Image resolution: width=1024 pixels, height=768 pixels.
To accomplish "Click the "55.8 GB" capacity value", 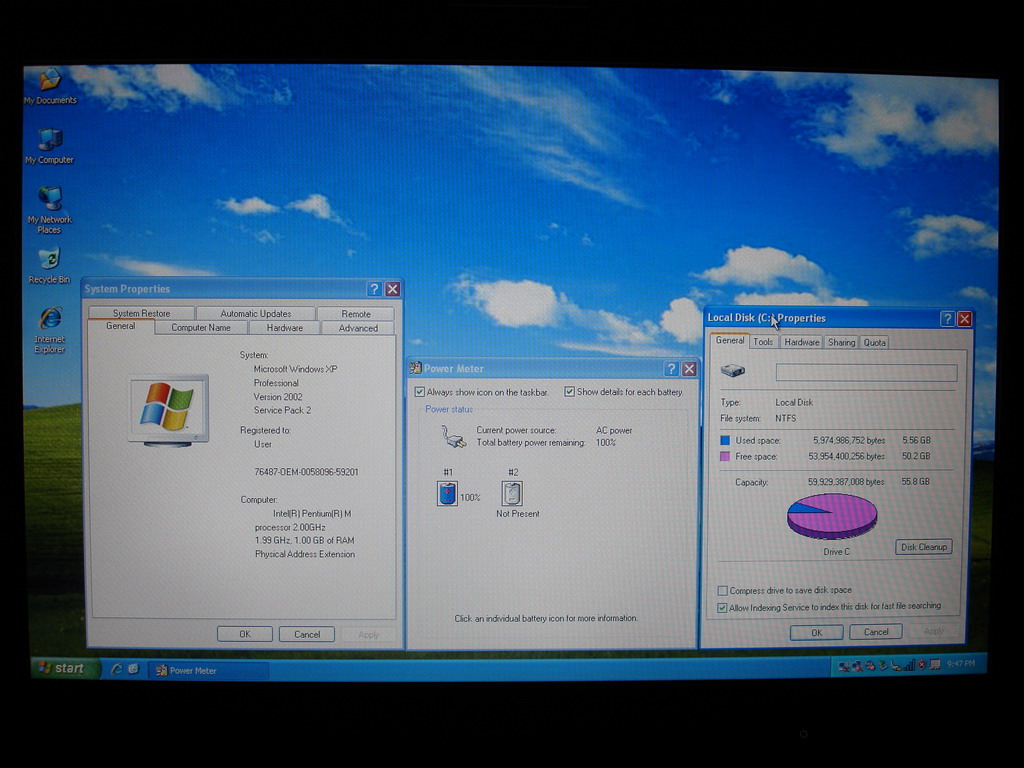I will (916, 481).
